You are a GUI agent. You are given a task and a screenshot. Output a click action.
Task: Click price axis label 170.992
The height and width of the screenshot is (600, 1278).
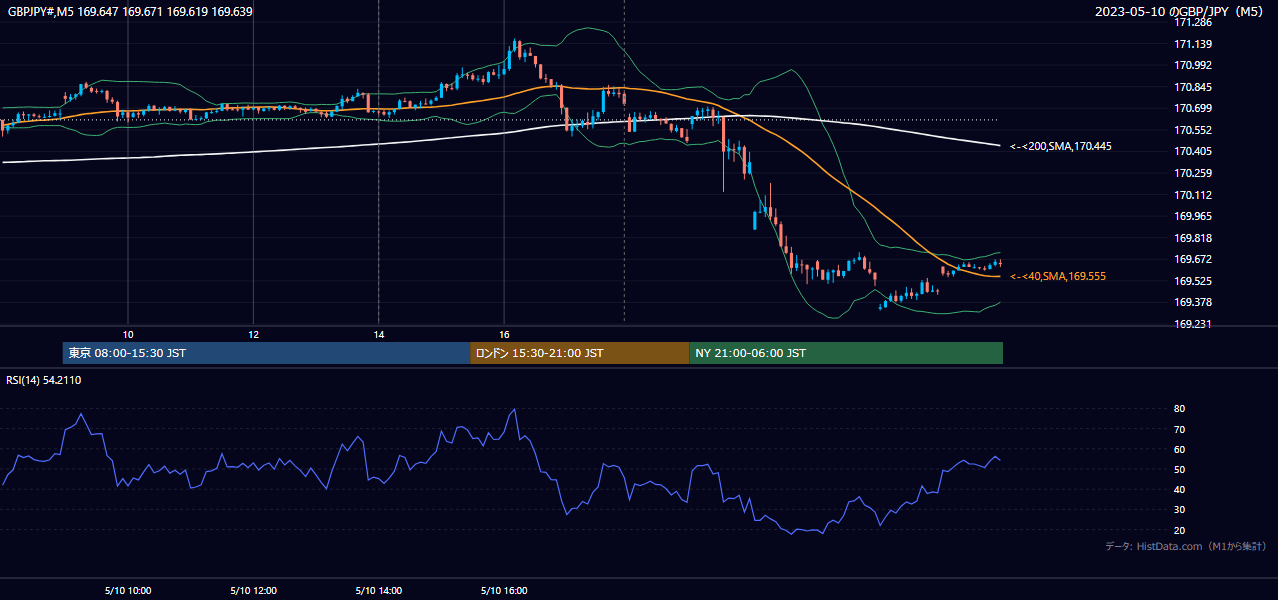1193,65
